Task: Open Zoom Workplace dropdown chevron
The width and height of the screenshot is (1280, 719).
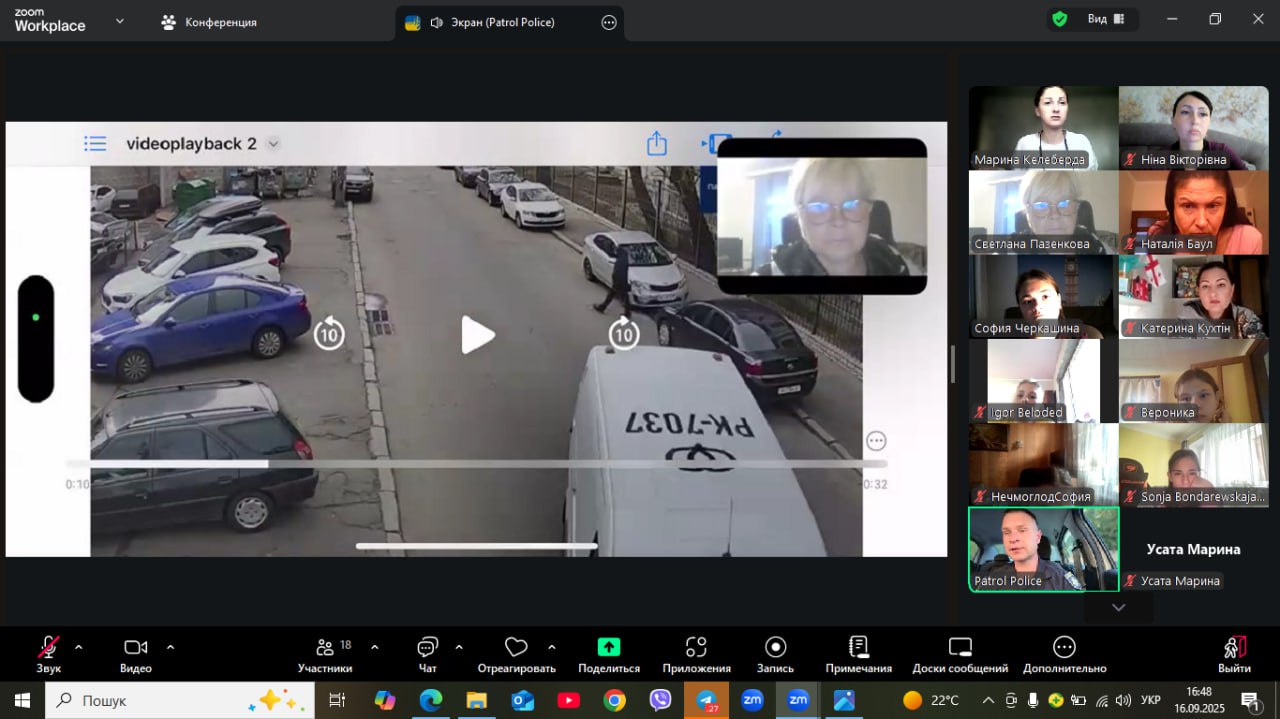Action: [120, 21]
